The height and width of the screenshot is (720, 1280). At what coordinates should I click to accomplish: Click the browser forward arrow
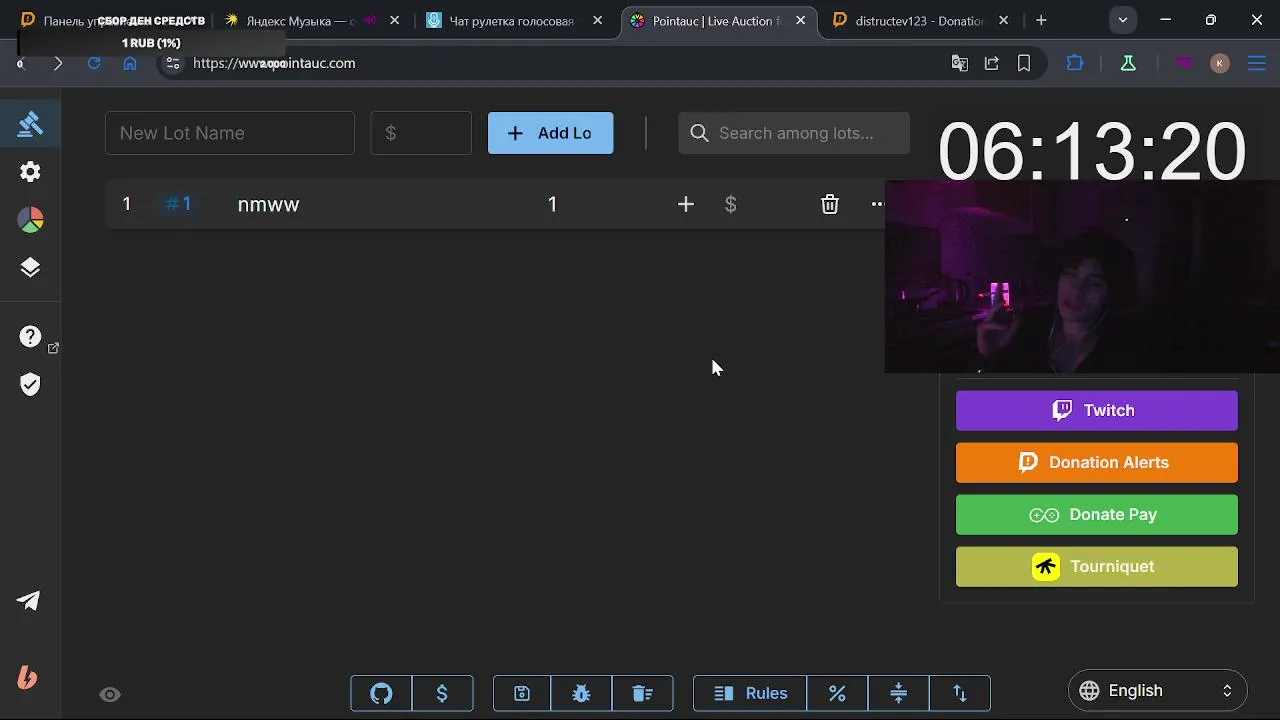57,63
